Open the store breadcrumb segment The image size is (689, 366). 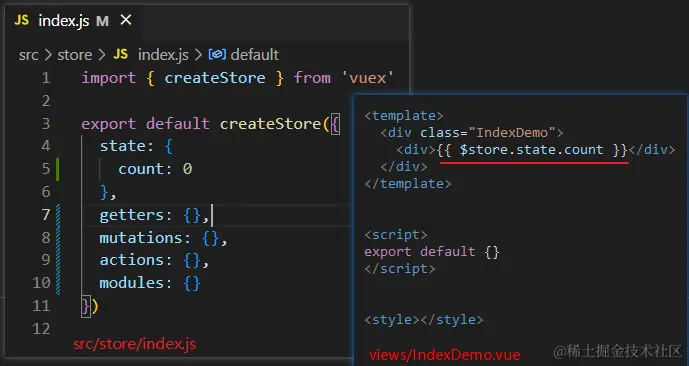(75, 55)
